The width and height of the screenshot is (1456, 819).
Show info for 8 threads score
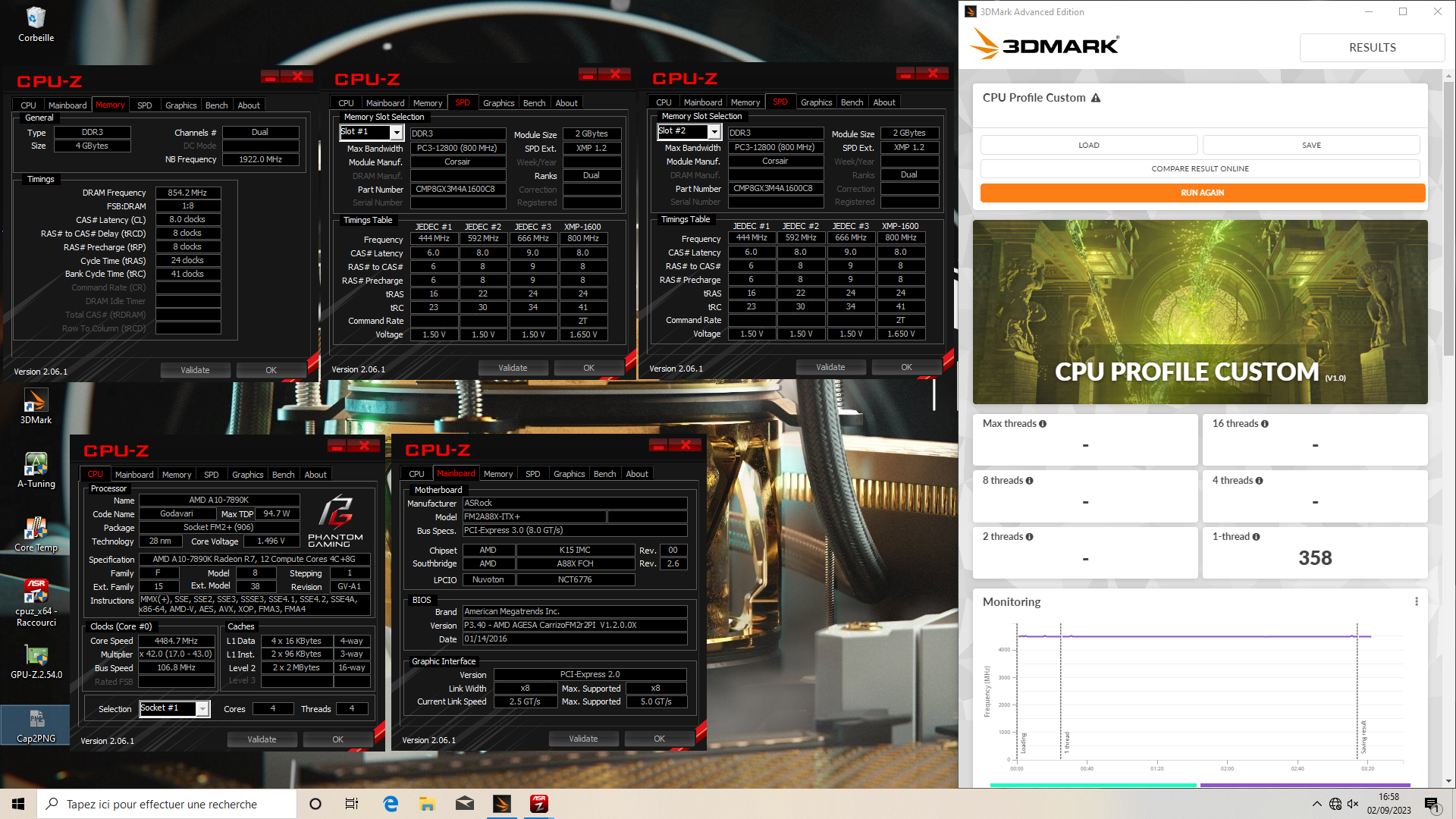[x=1030, y=481]
